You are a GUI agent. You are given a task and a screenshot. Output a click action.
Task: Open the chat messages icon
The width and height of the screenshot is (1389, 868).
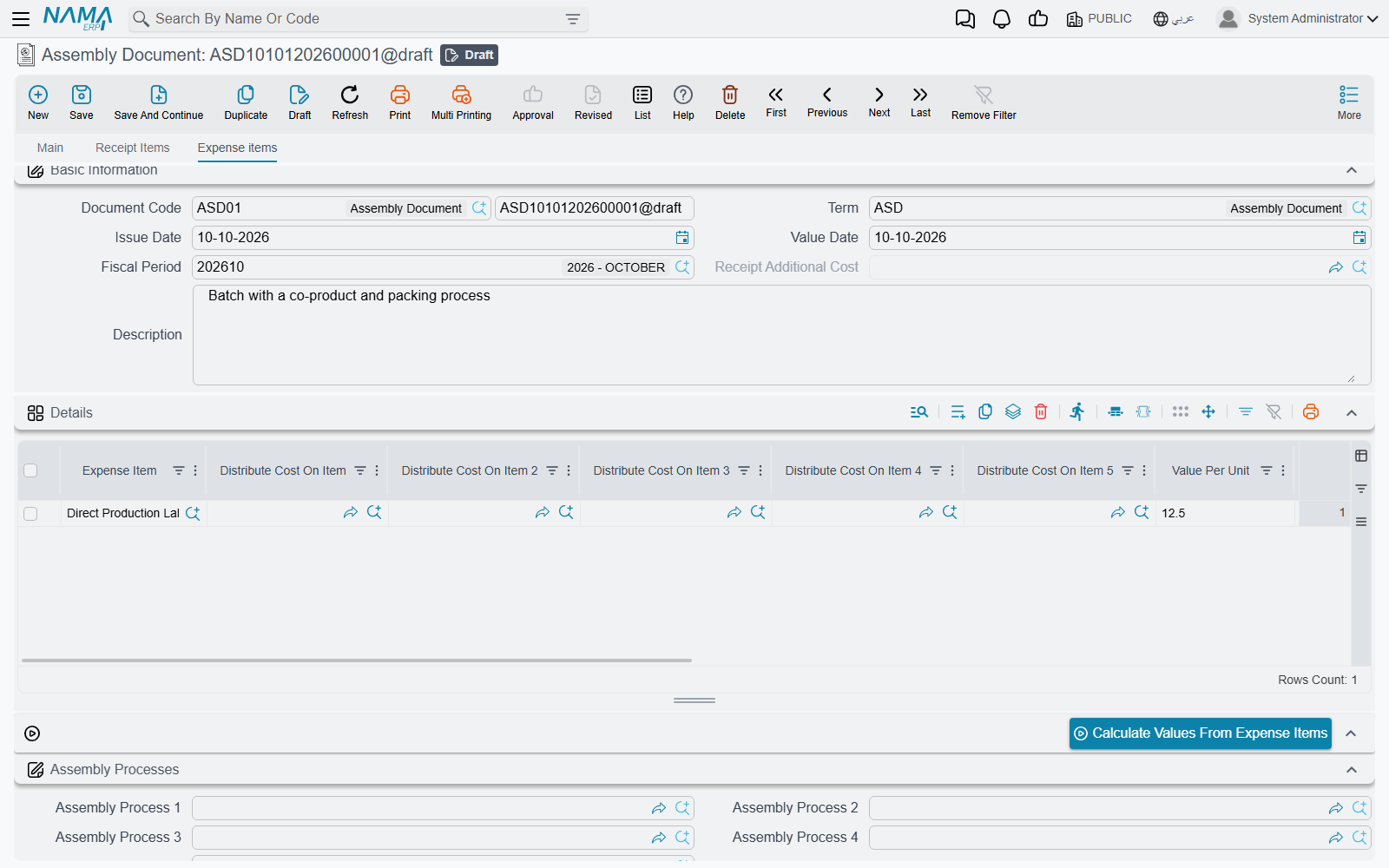(964, 19)
